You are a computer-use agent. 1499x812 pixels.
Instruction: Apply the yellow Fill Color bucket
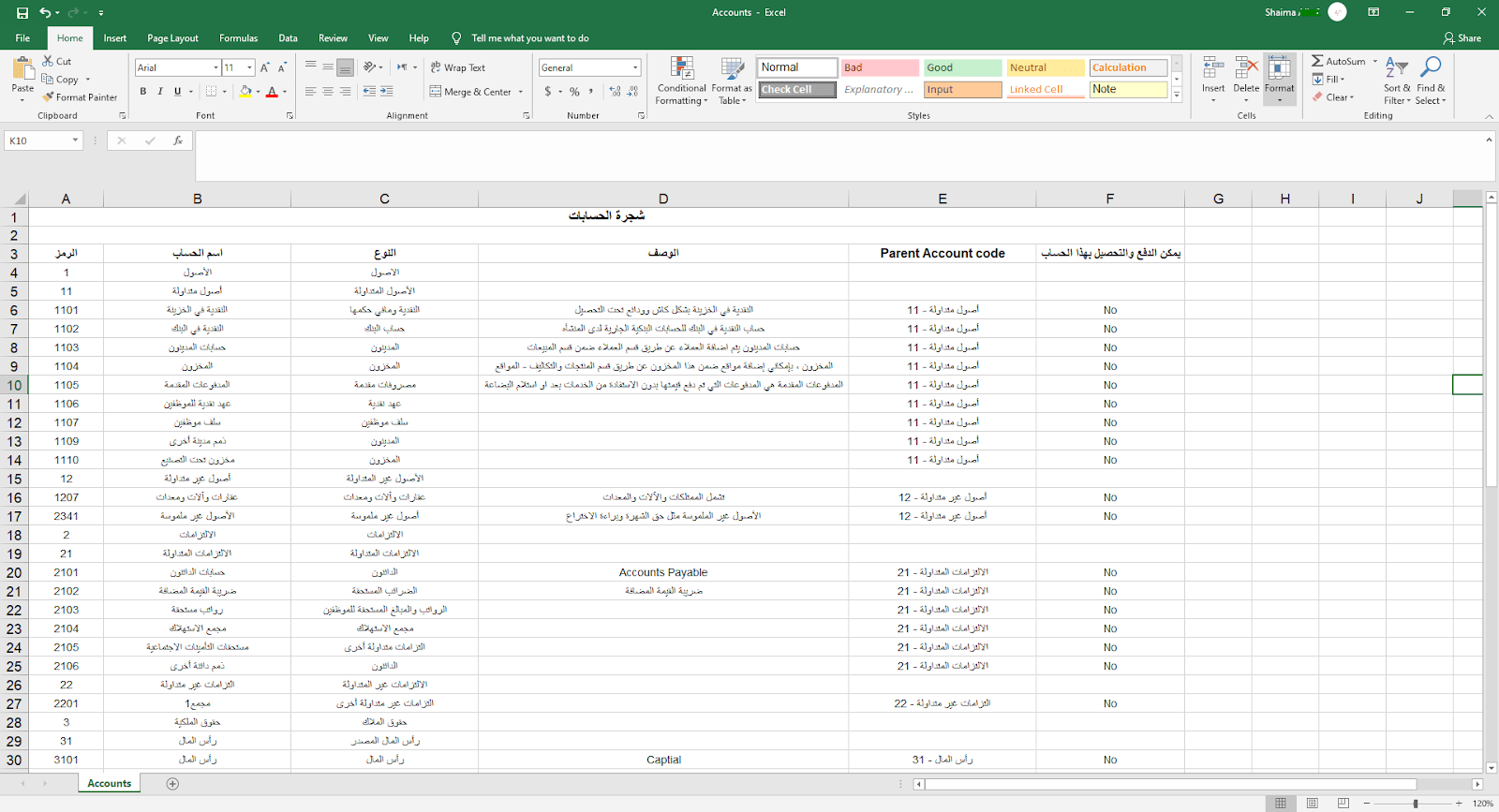point(245,92)
